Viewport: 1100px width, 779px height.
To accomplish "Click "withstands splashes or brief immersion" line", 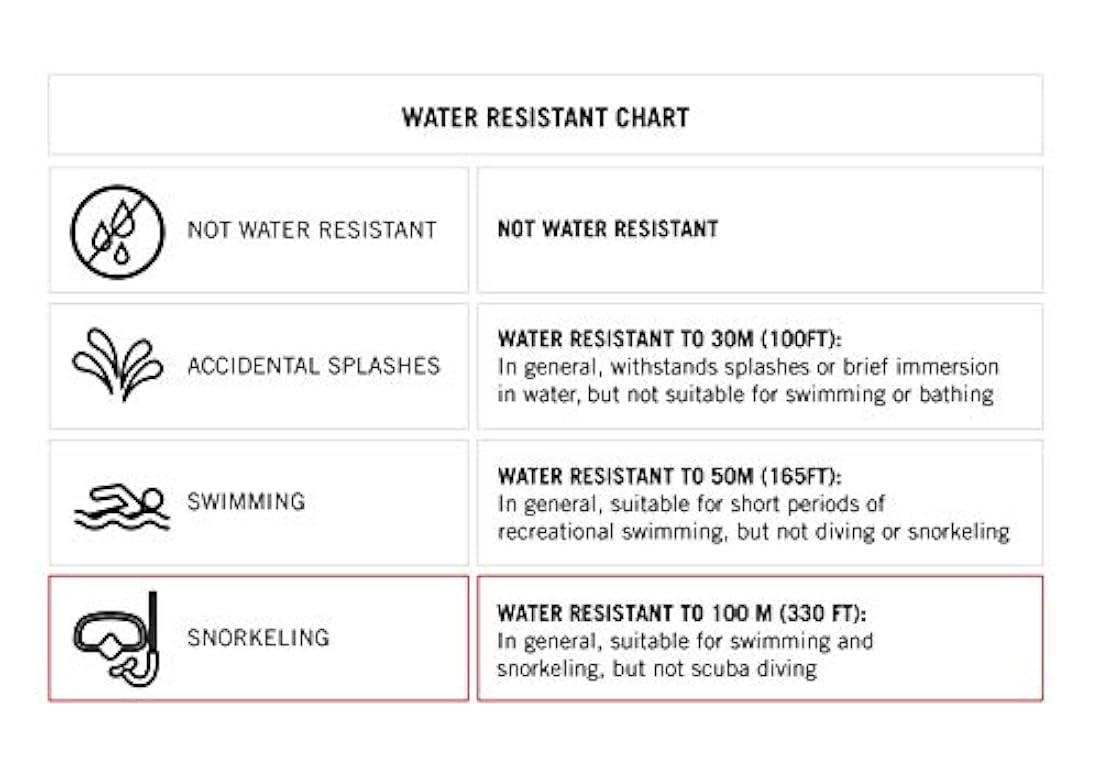I will [x=748, y=367].
